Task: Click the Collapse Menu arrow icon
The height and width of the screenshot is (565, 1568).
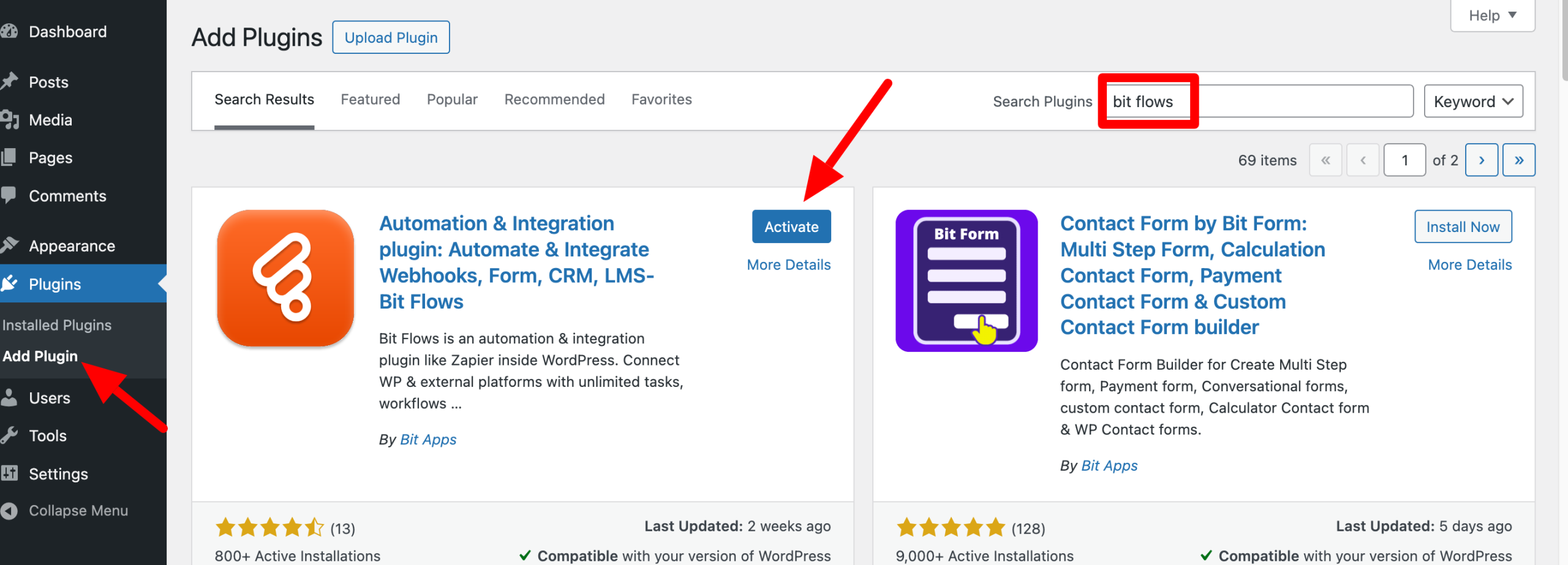Action: 9,511
